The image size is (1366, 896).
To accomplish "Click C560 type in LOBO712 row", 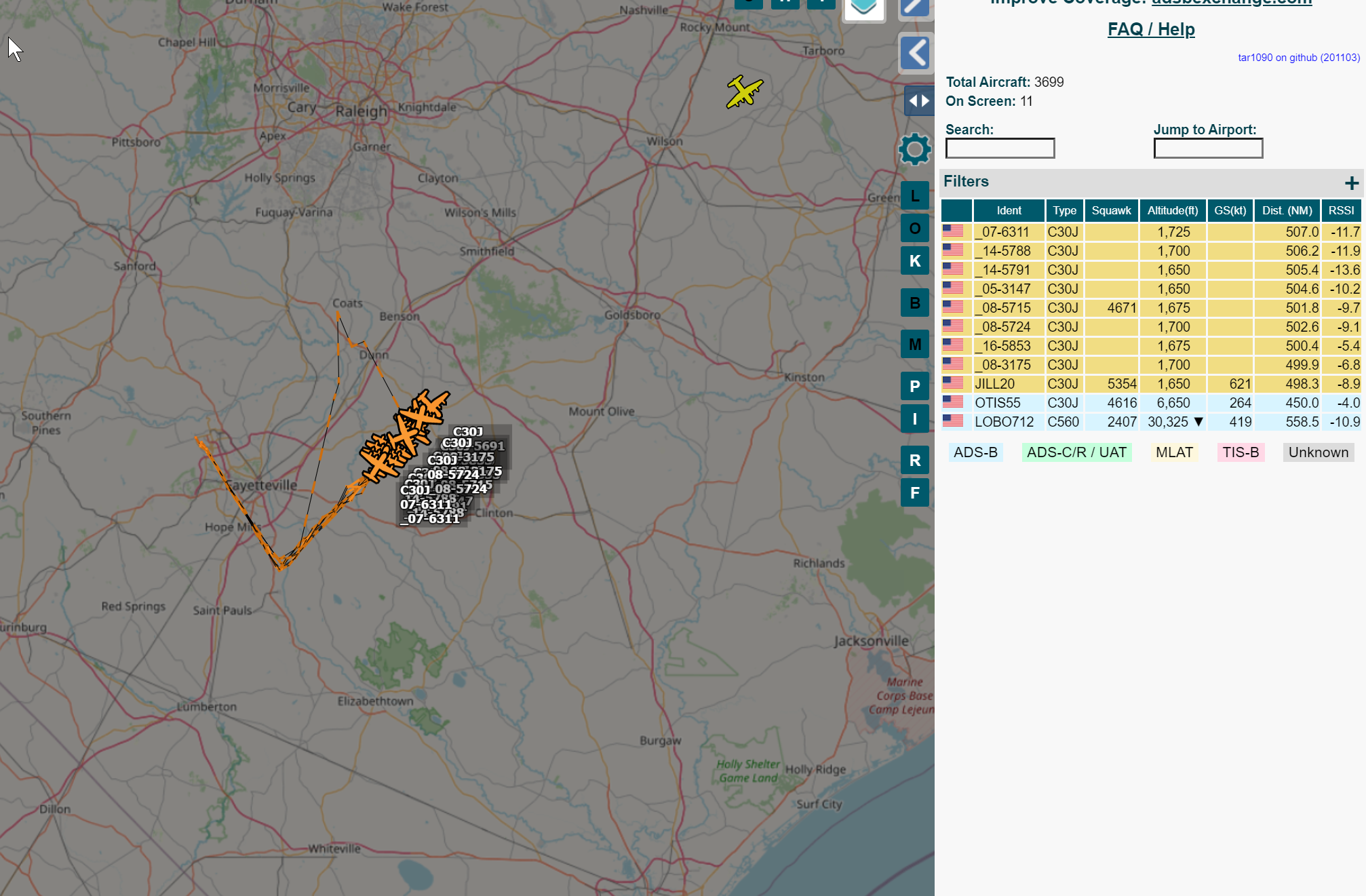I will pos(1063,422).
